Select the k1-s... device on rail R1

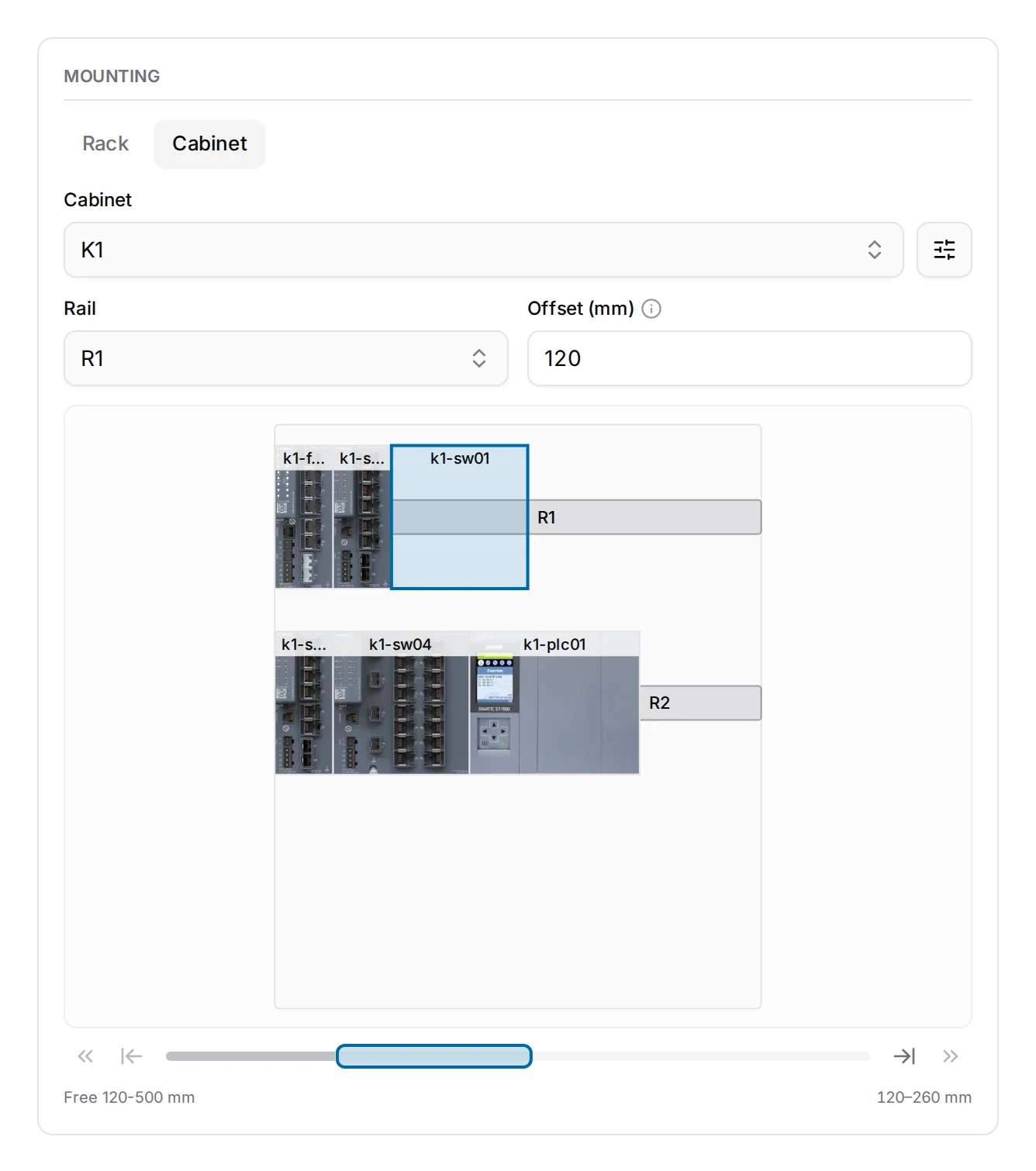362,517
